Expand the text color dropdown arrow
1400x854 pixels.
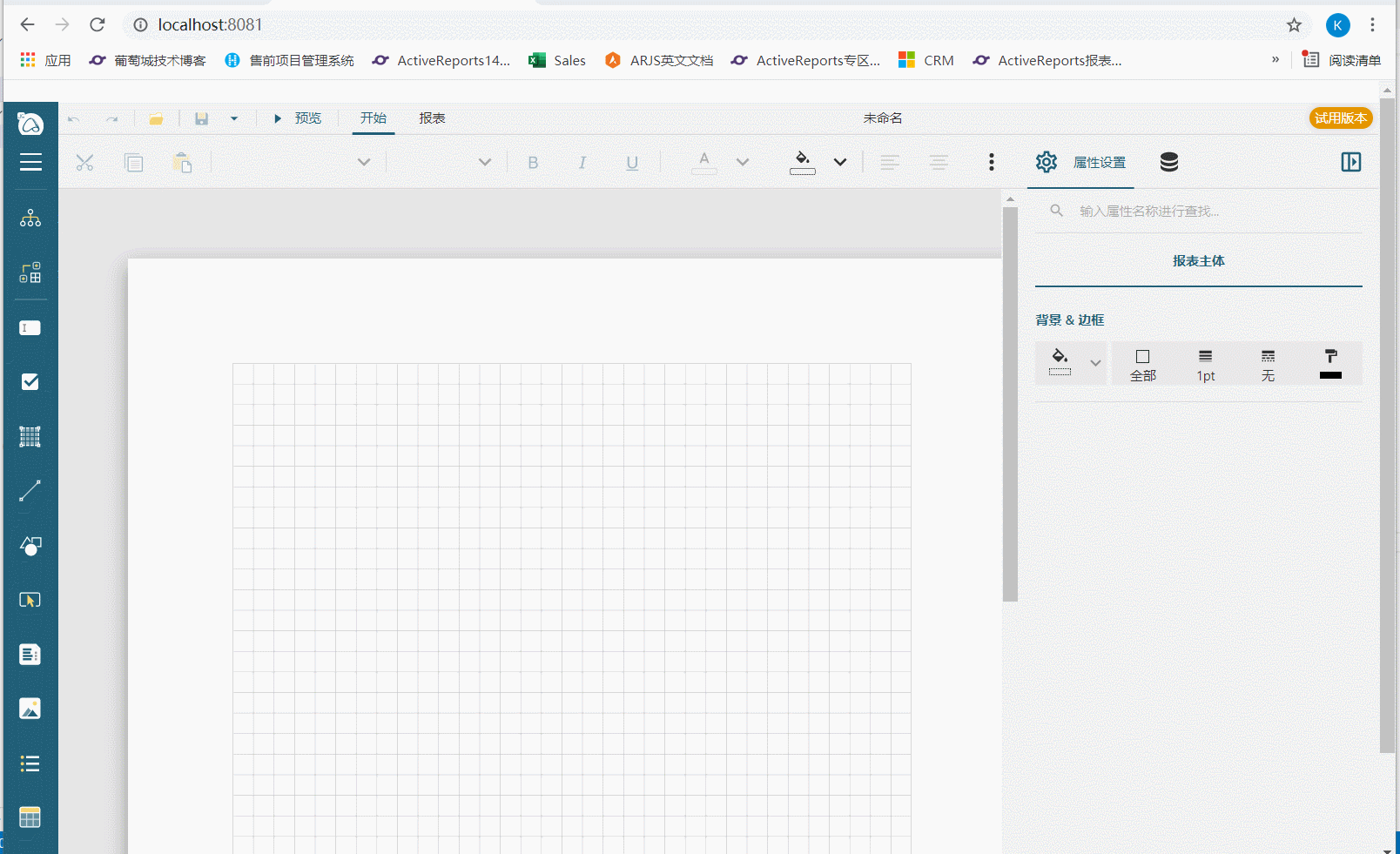[743, 162]
